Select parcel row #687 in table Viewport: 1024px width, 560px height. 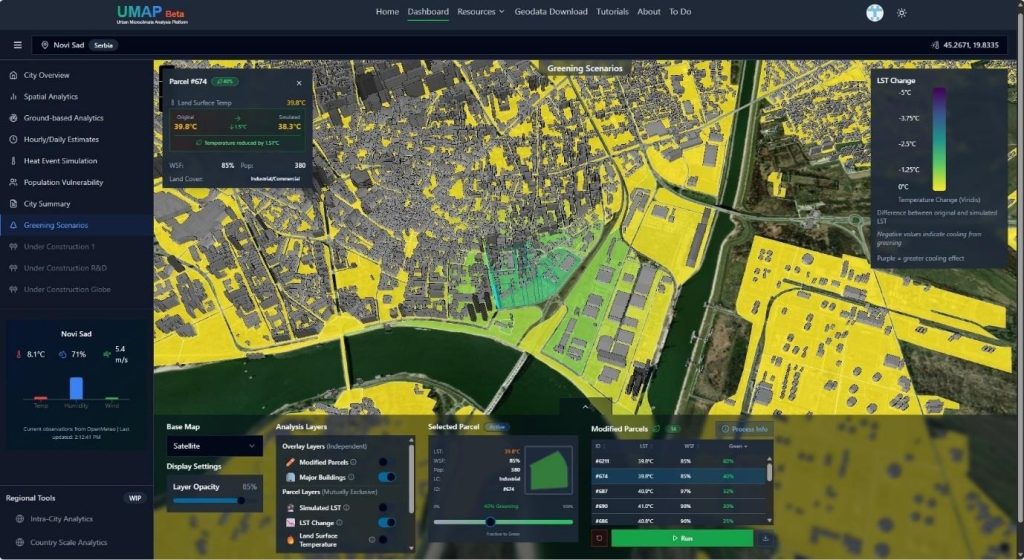679,491
